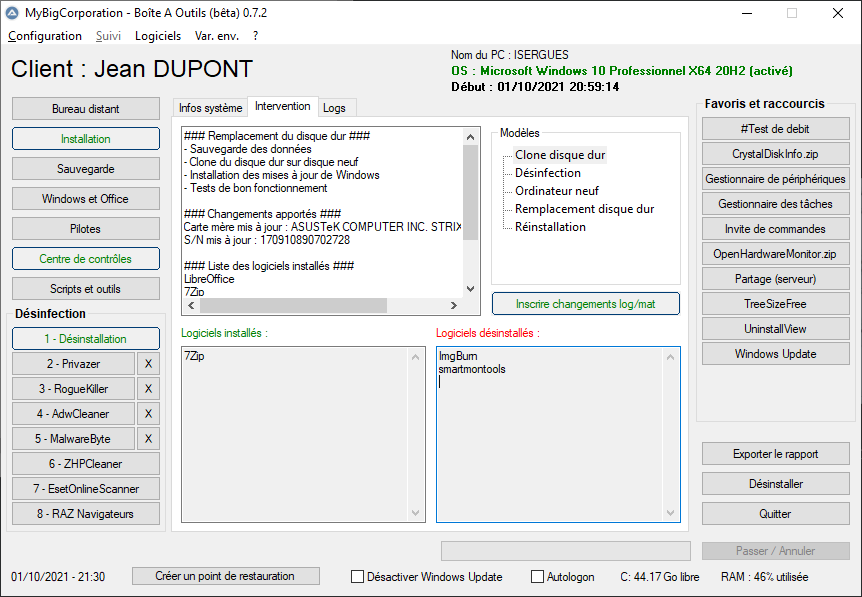Select the Intervention tab
This screenshot has height=597, width=862.
point(283,106)
